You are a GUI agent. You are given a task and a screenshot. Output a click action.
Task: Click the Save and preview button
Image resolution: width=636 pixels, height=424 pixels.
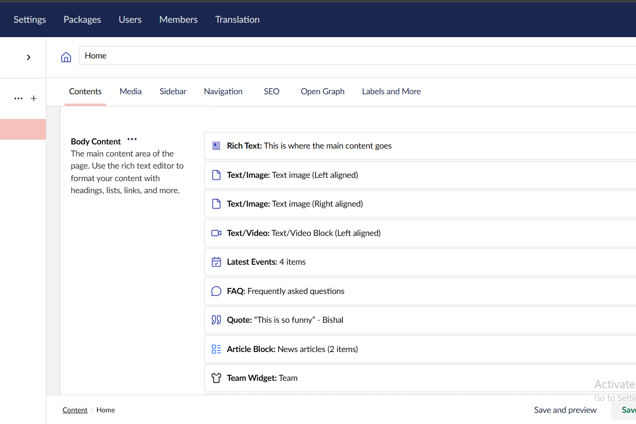(565, 410)
